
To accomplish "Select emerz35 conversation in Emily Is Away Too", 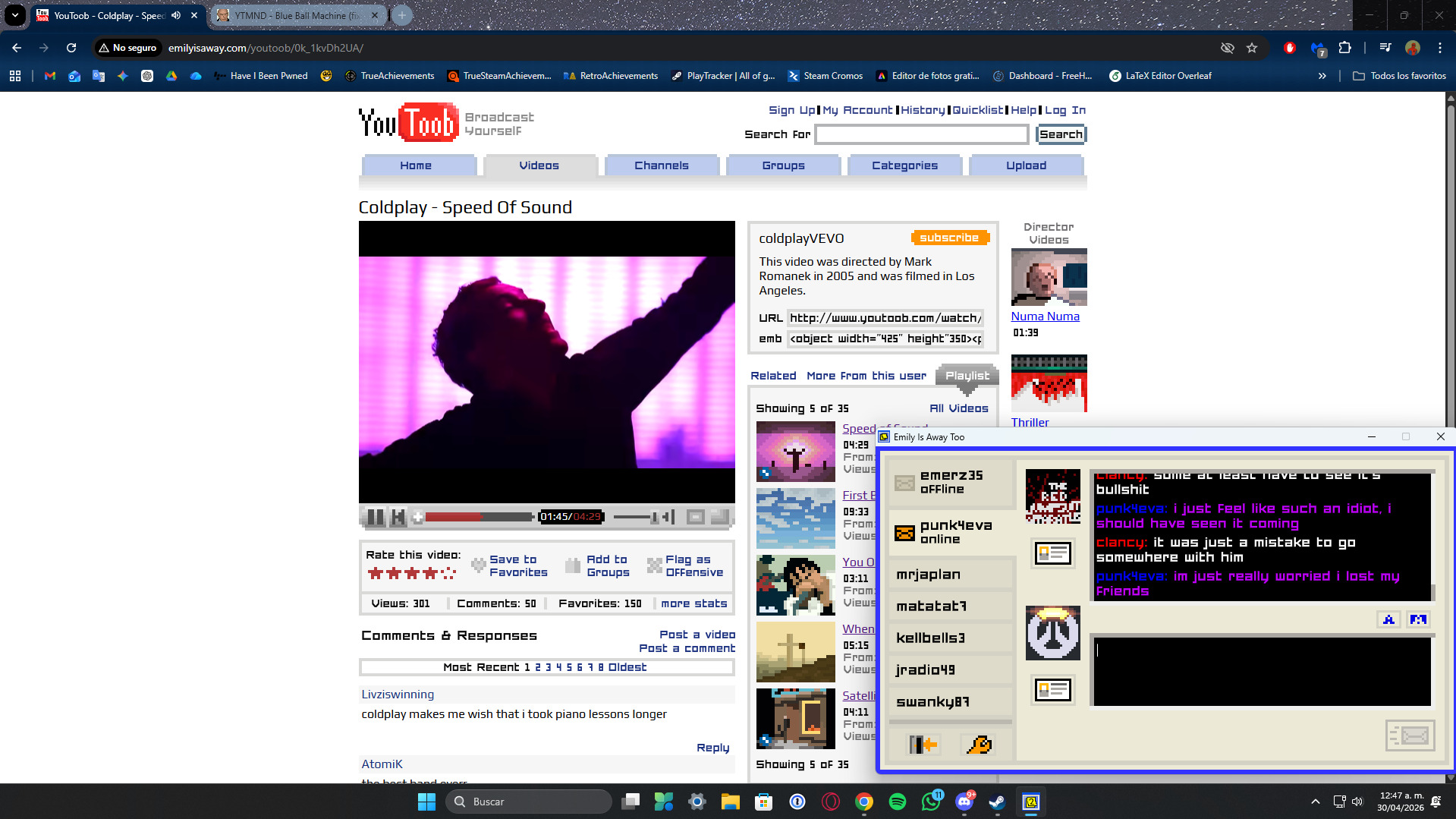I will (951, 483).
